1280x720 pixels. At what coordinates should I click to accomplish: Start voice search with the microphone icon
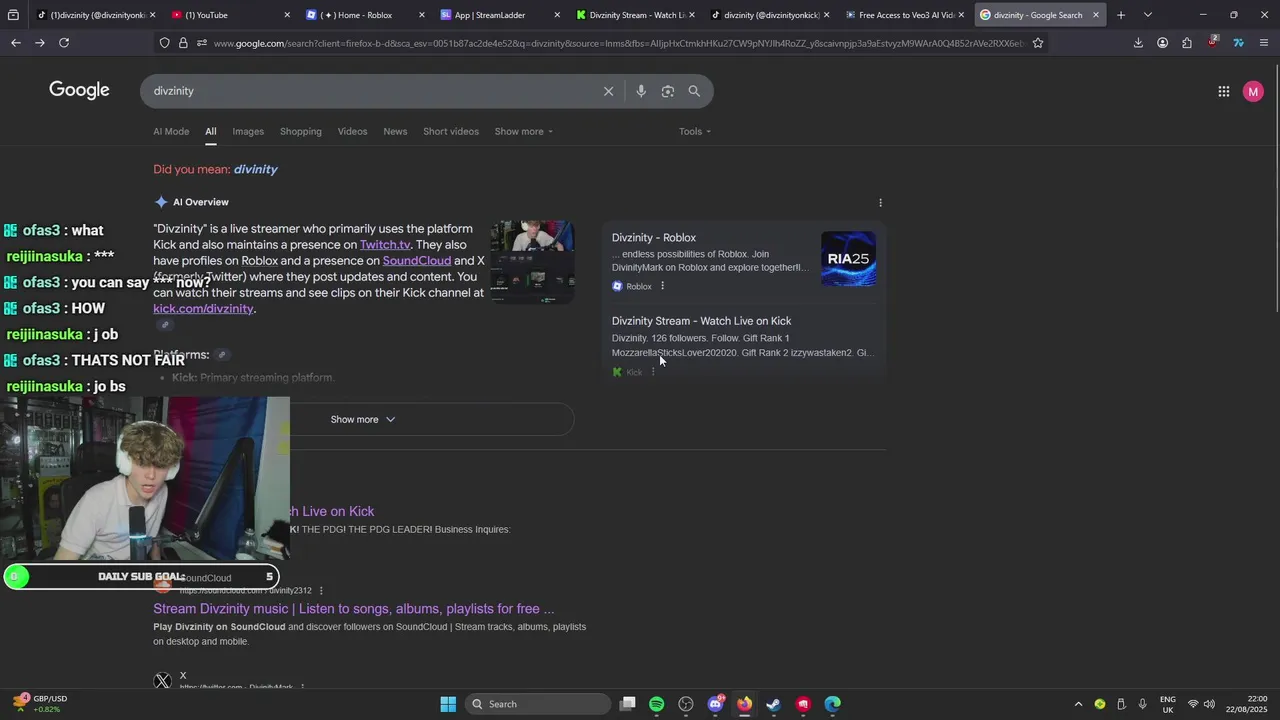pos(641,91)
